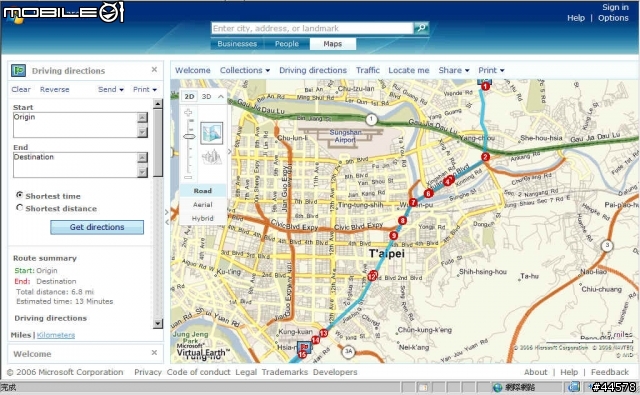Image resolution: width=640 pixels, height=395 pixels.
Task: Open the Collections dropdown
Action: (x=245, y=70)
